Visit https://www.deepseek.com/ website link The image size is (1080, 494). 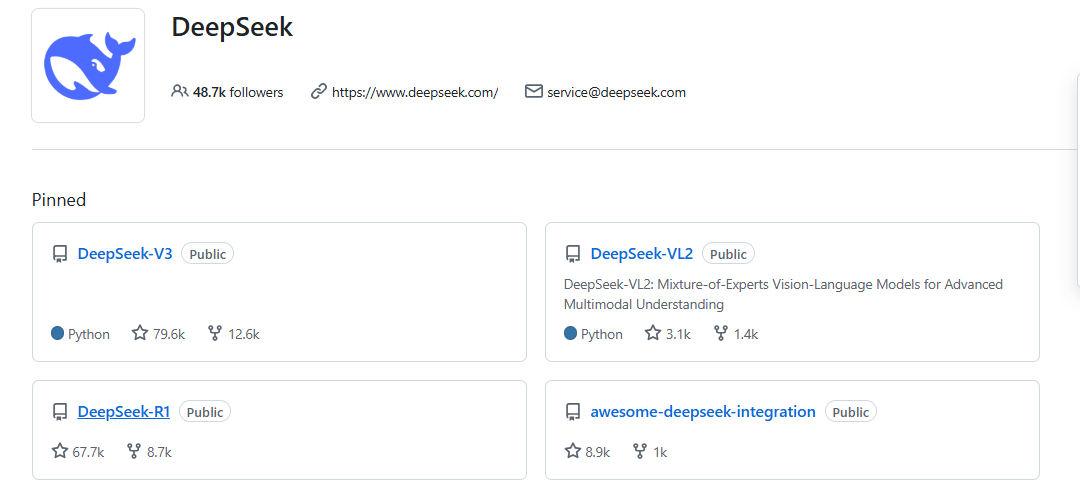tap(415, 92)
